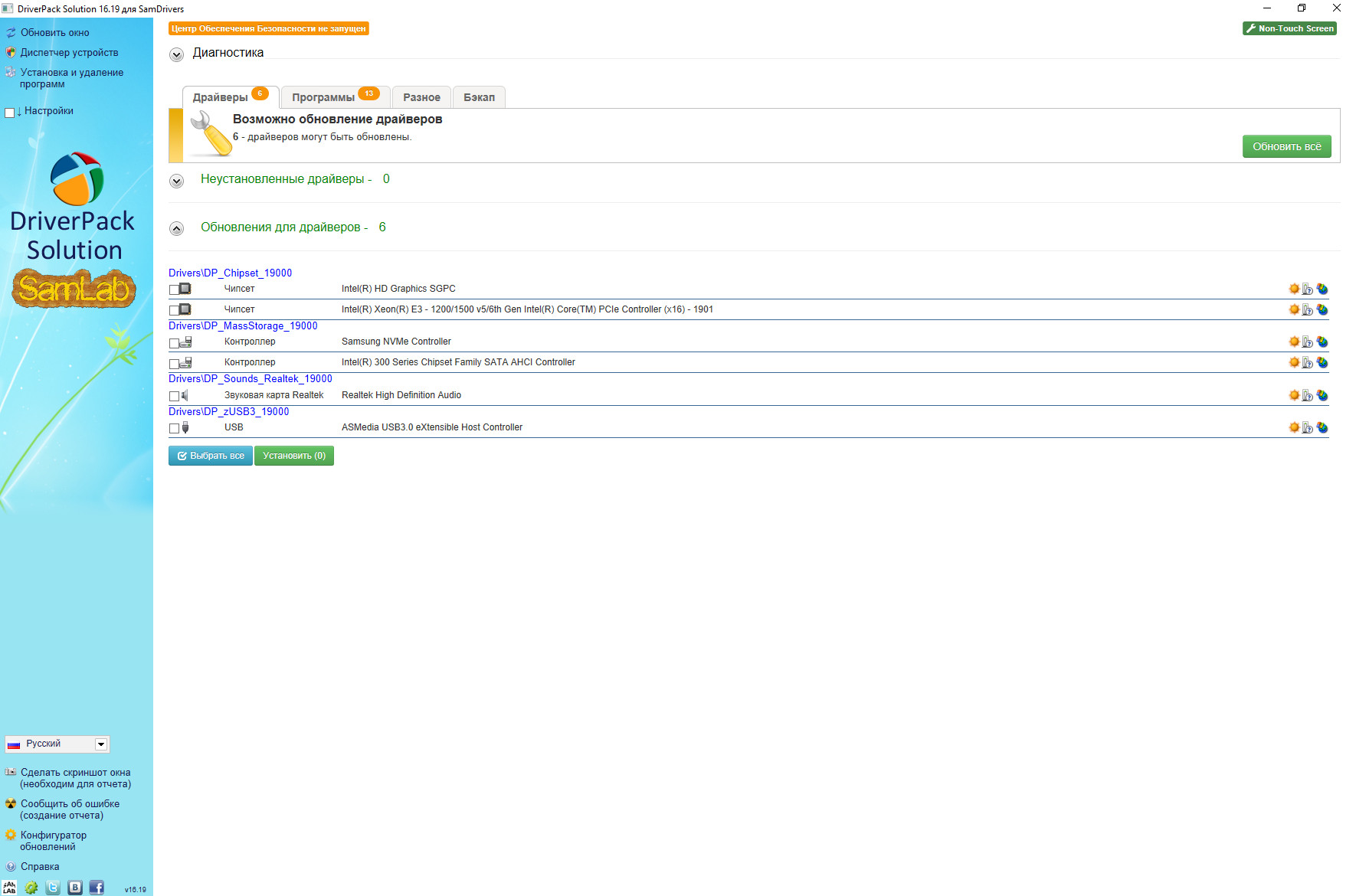Click the Выбрать все button

[x=211, y=456]
